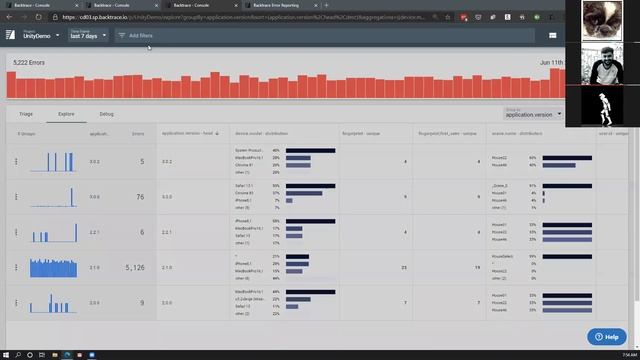
Task: Switch to the Triage tab
Action: click(x=26, y=114)
